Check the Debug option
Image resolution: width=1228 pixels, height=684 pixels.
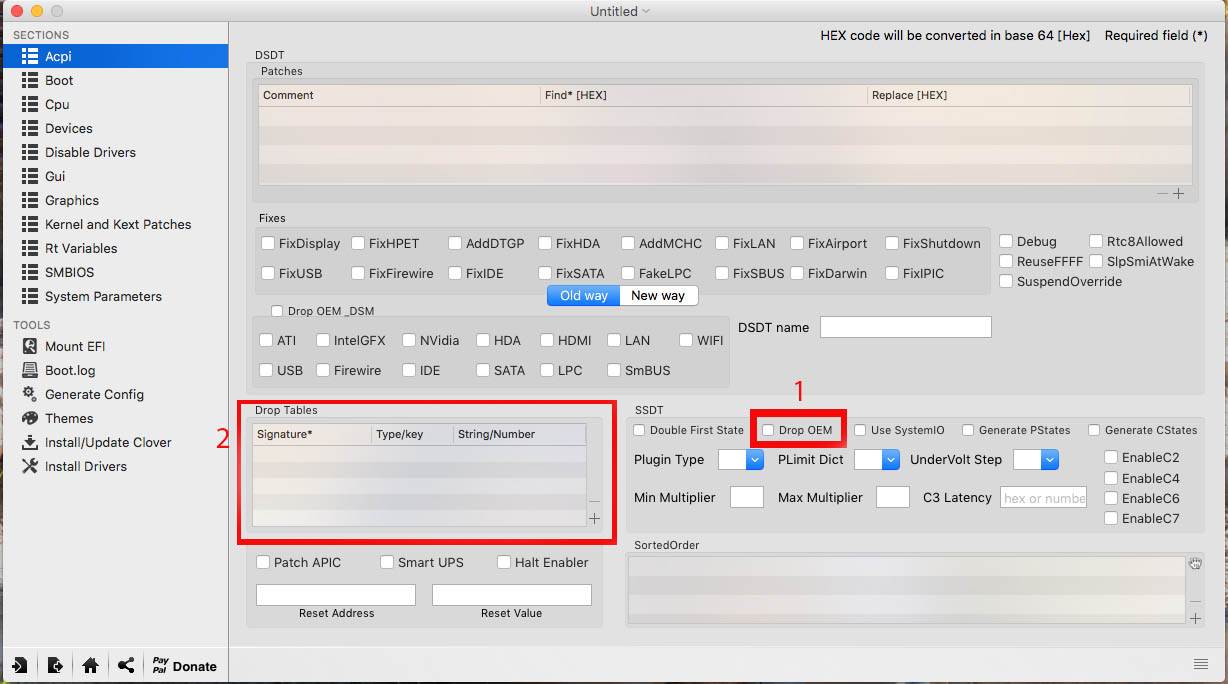click(x=1006, y=241)
